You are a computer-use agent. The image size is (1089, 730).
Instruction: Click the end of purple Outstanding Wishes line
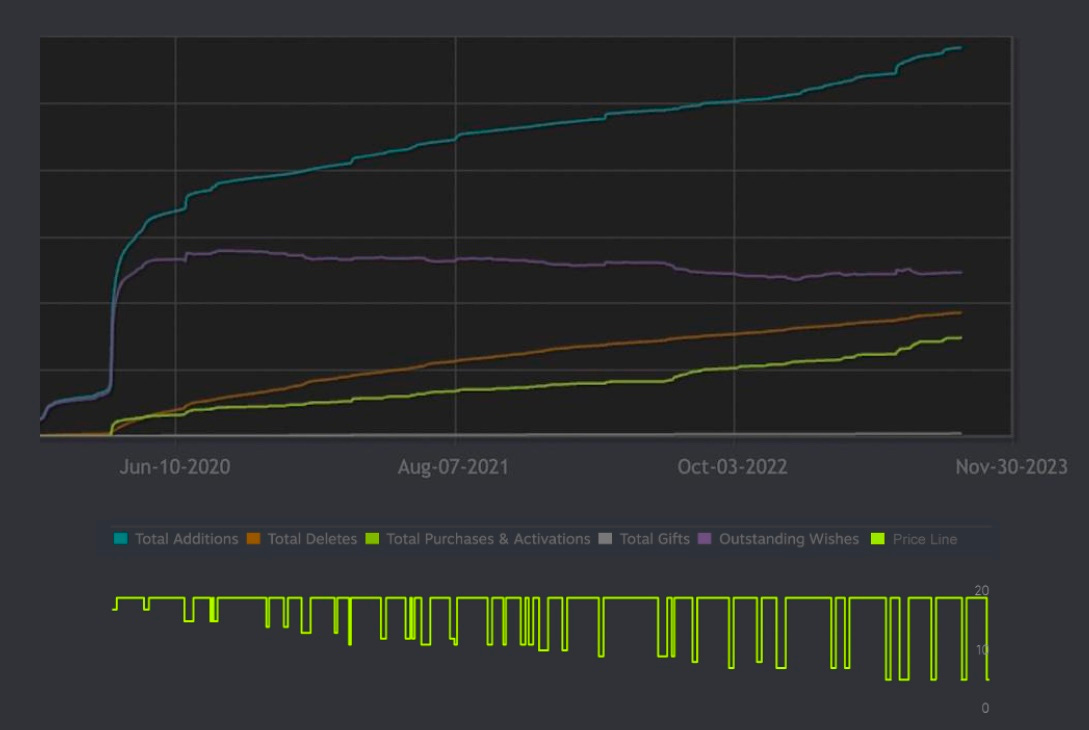click(x=961, y=272)
